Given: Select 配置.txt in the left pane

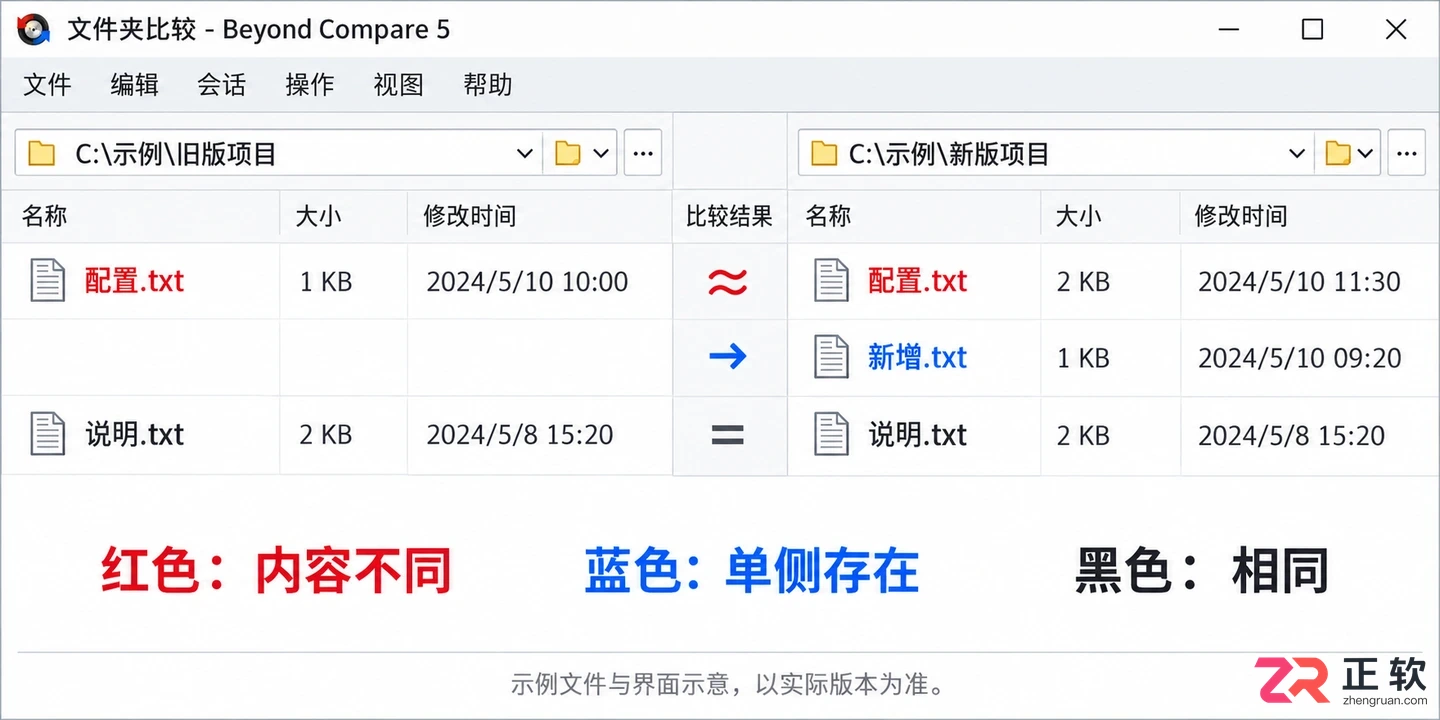Looking at the screenshot, I should tap(135, 281).
